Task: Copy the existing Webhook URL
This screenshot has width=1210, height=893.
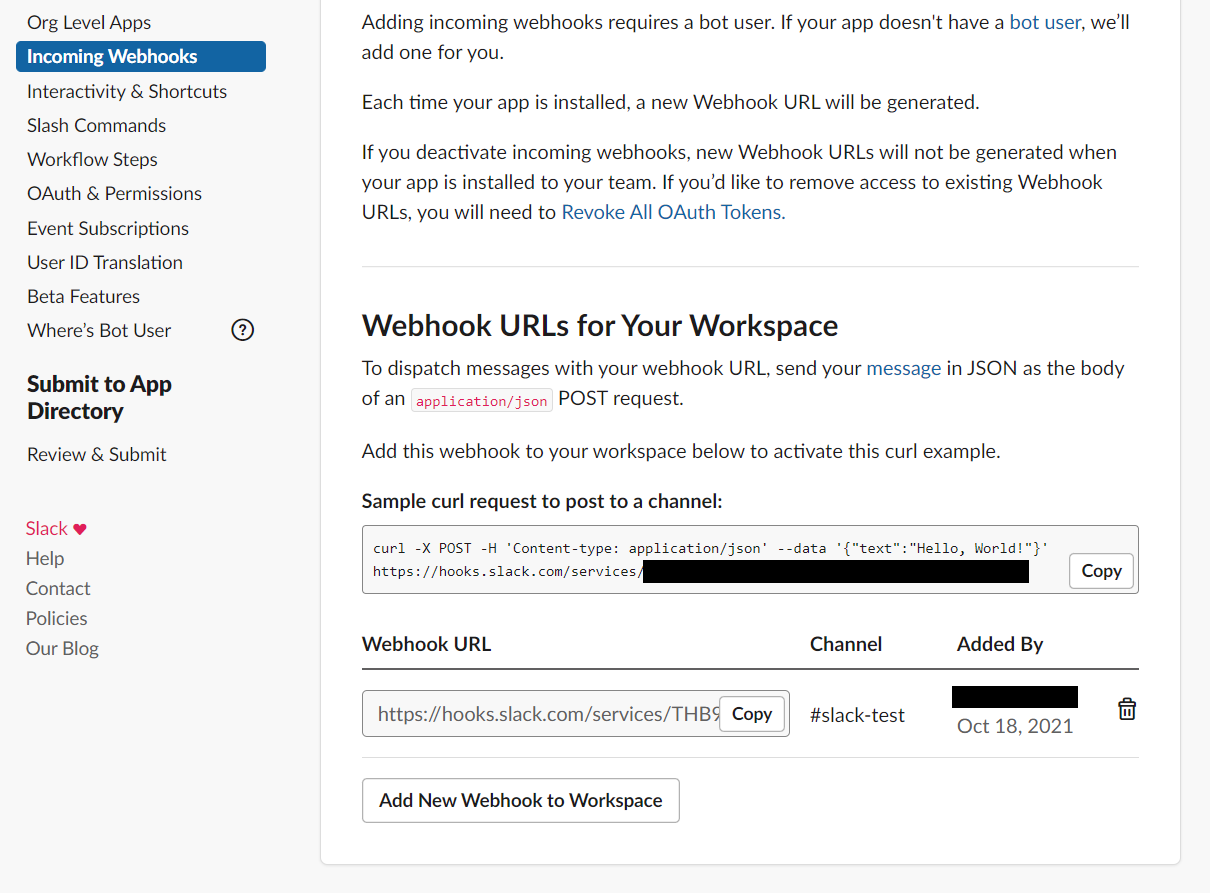Action: (x=751, y=713)
